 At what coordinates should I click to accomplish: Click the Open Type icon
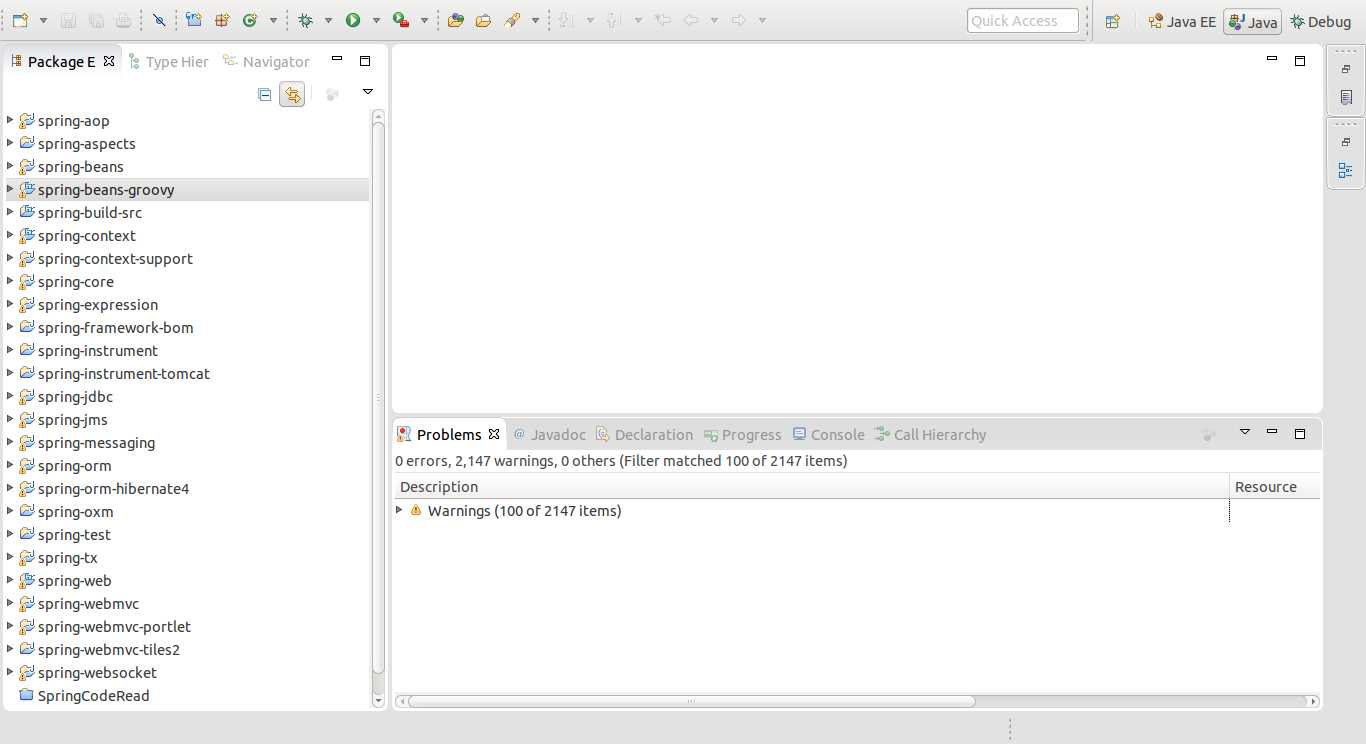click(456, 20)
